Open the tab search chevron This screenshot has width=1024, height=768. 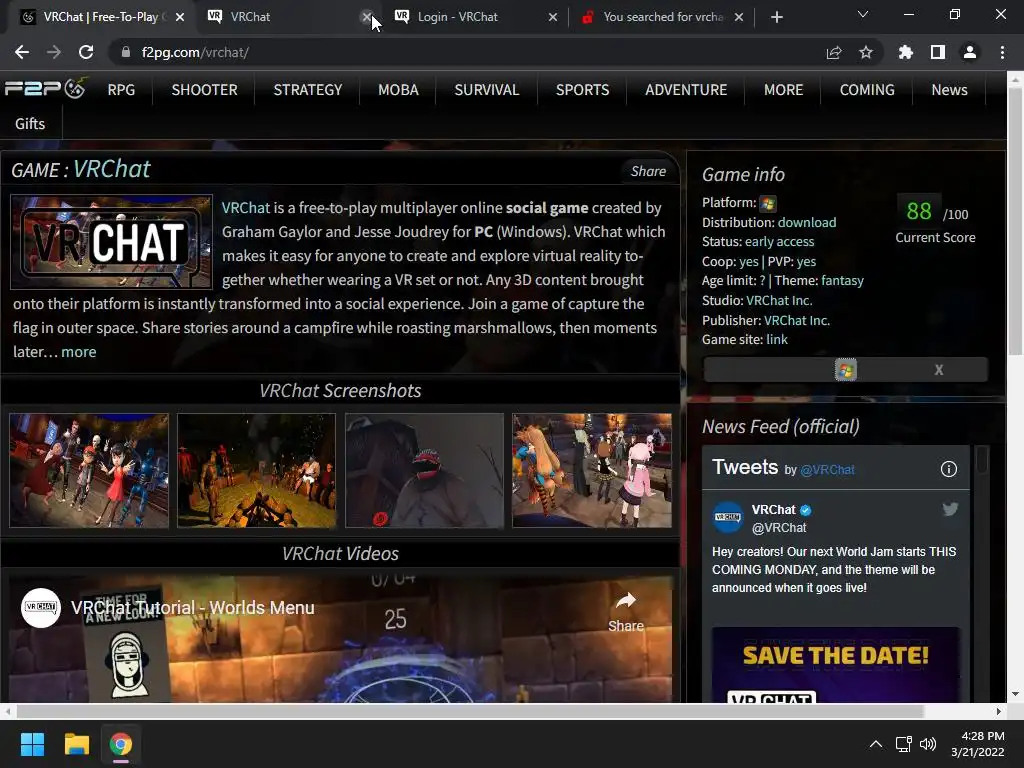pyautogui.click(x=863, y=14)
